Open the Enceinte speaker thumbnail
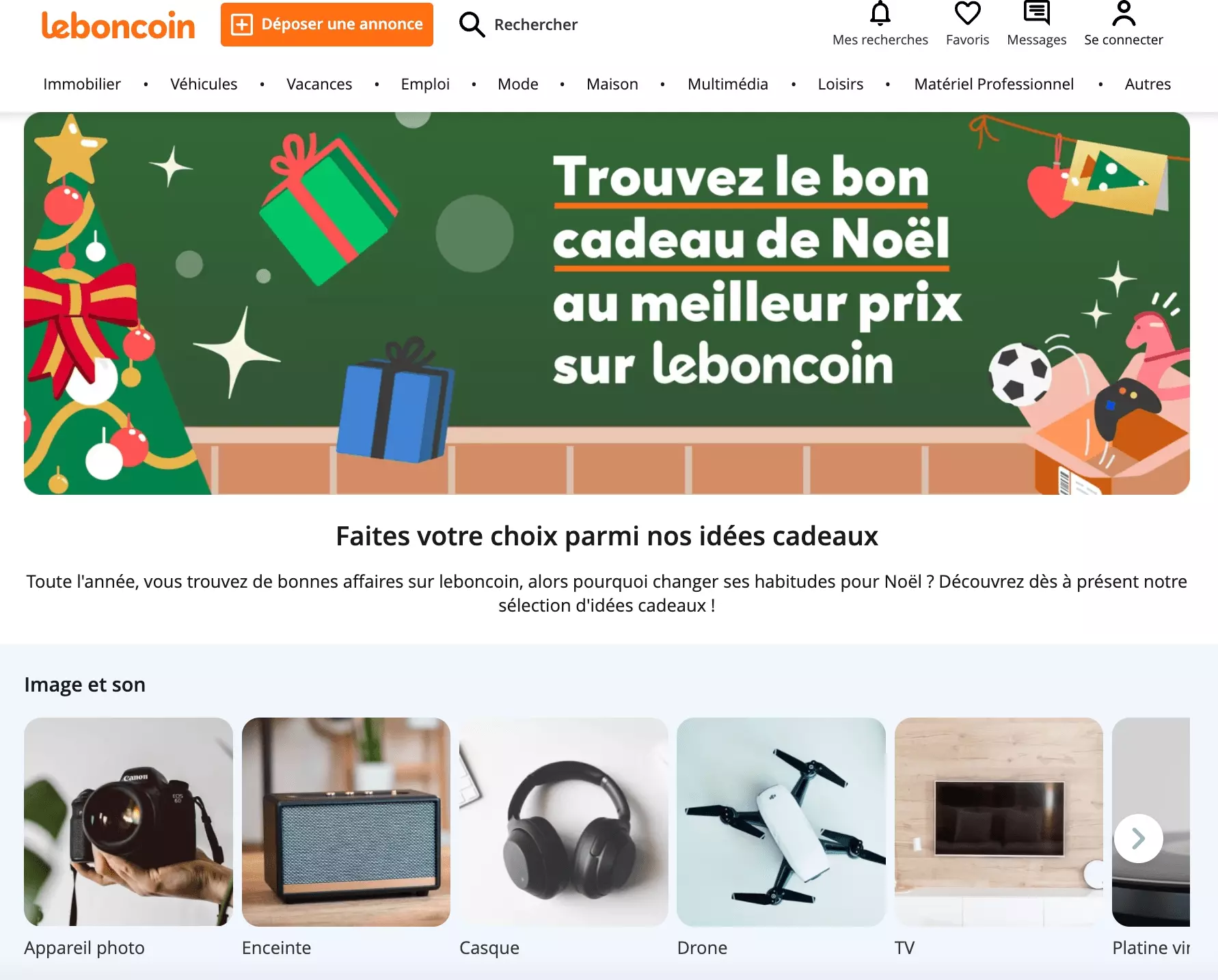Screen dimensions: 1218x980 click(x=346, y=822)
